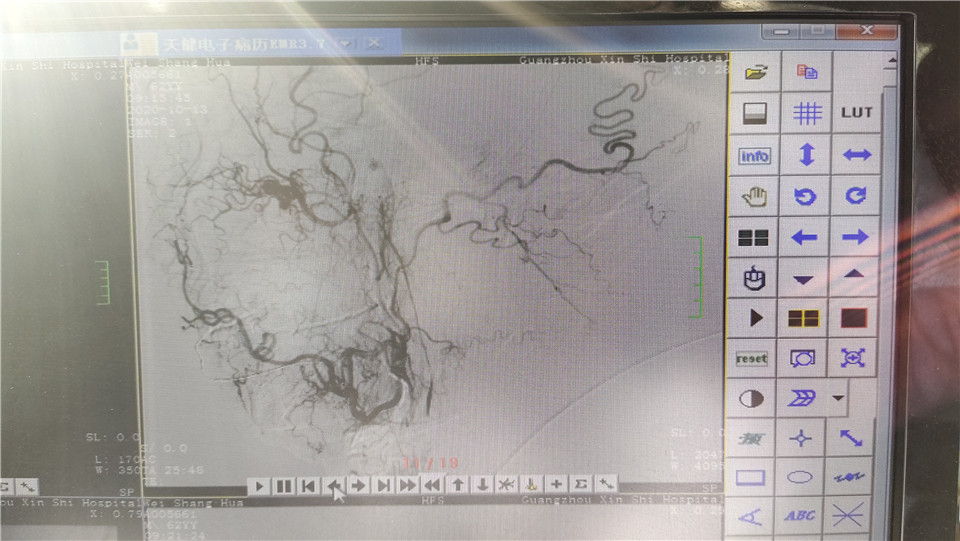Go to next image with blue right arrow
This screenshot has height=541, width=960.
click(x=855, y=237)
